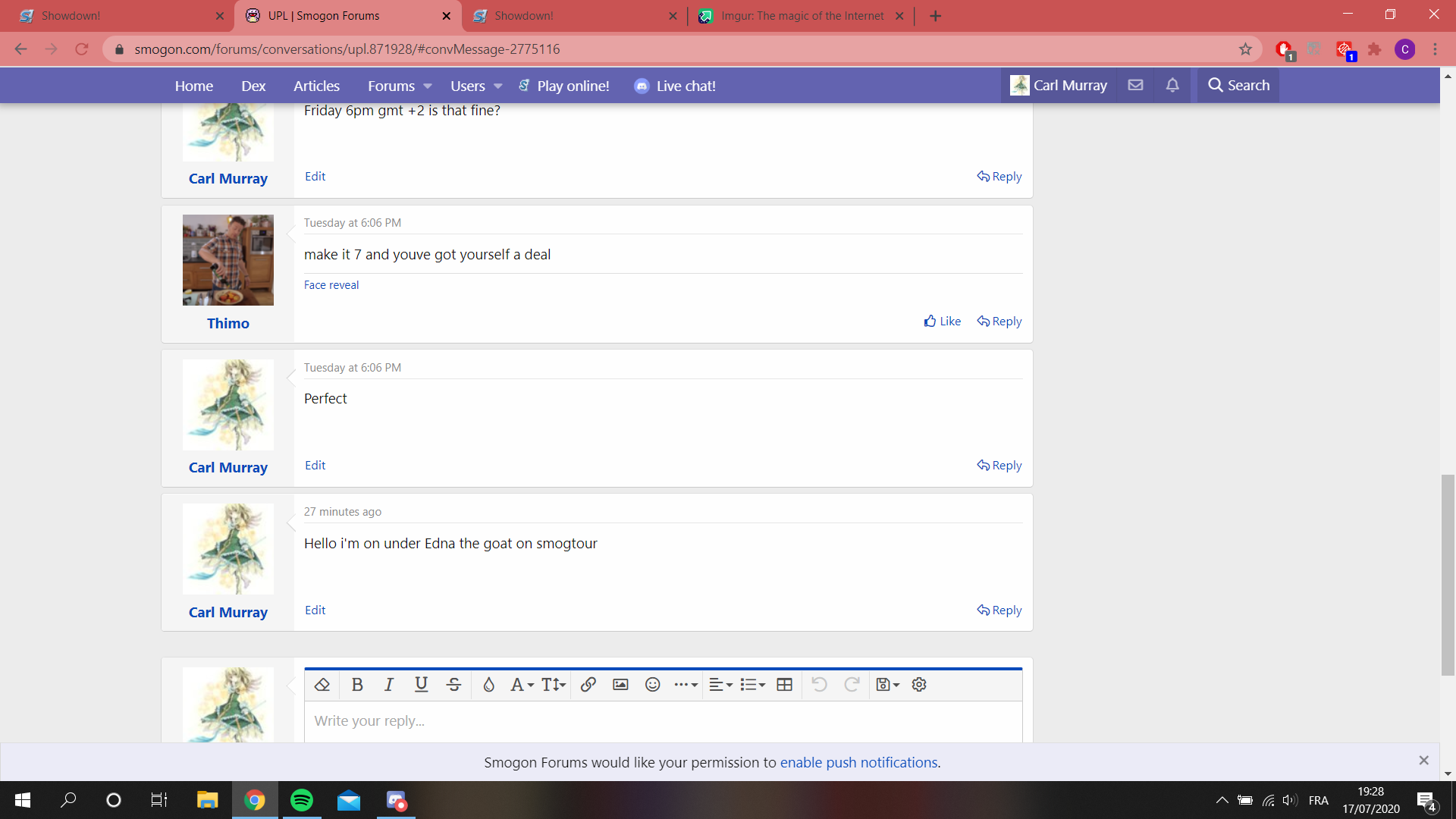Open the conversations inbox envelope icon
This screenshot has height=819, width=1456.
click(x=1135, y=85)
